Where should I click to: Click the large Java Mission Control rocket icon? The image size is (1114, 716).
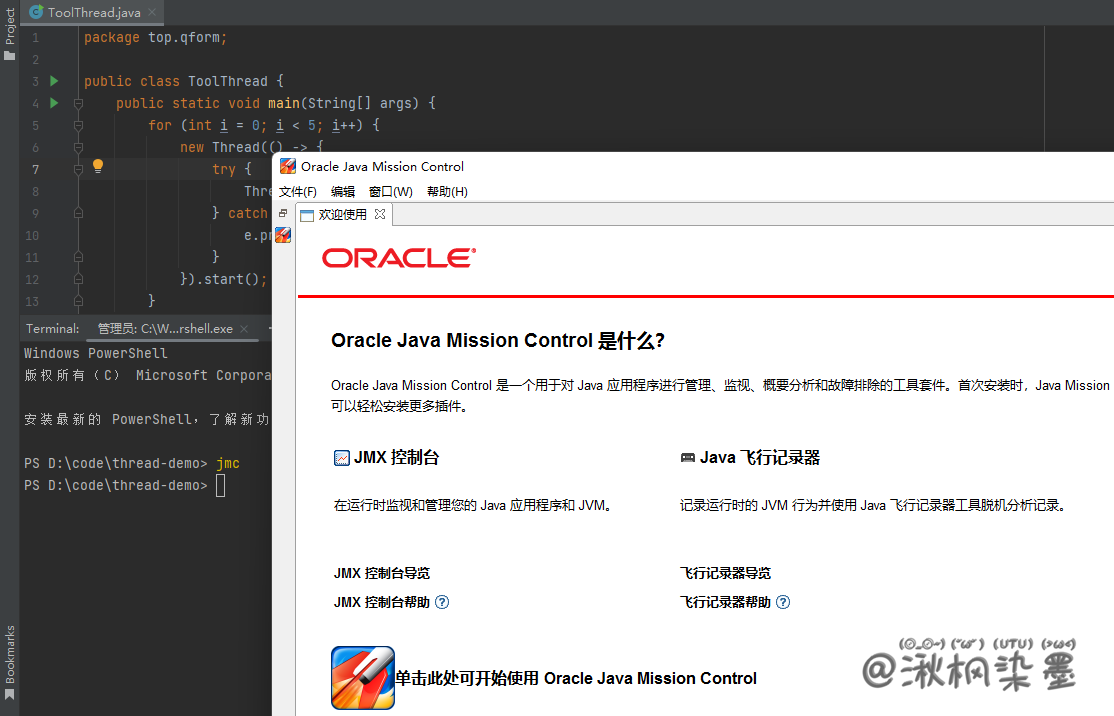[x=363, y=678]
